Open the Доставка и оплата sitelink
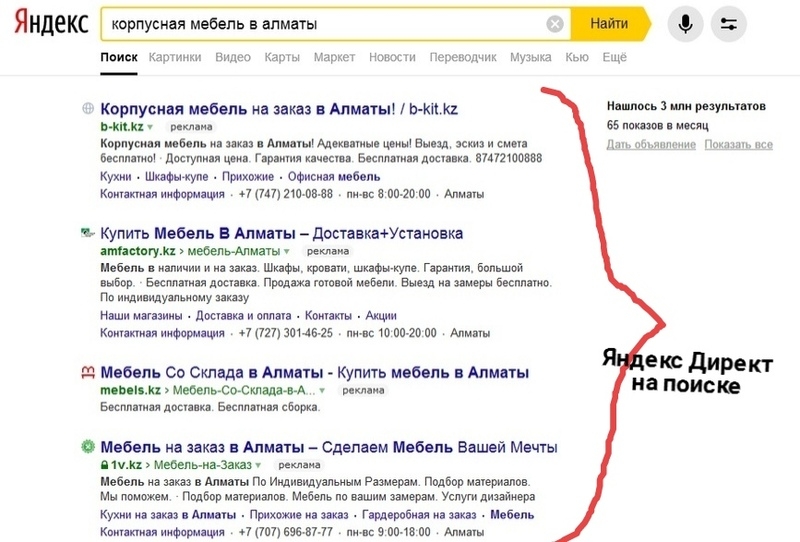 (x=243, y=316)
